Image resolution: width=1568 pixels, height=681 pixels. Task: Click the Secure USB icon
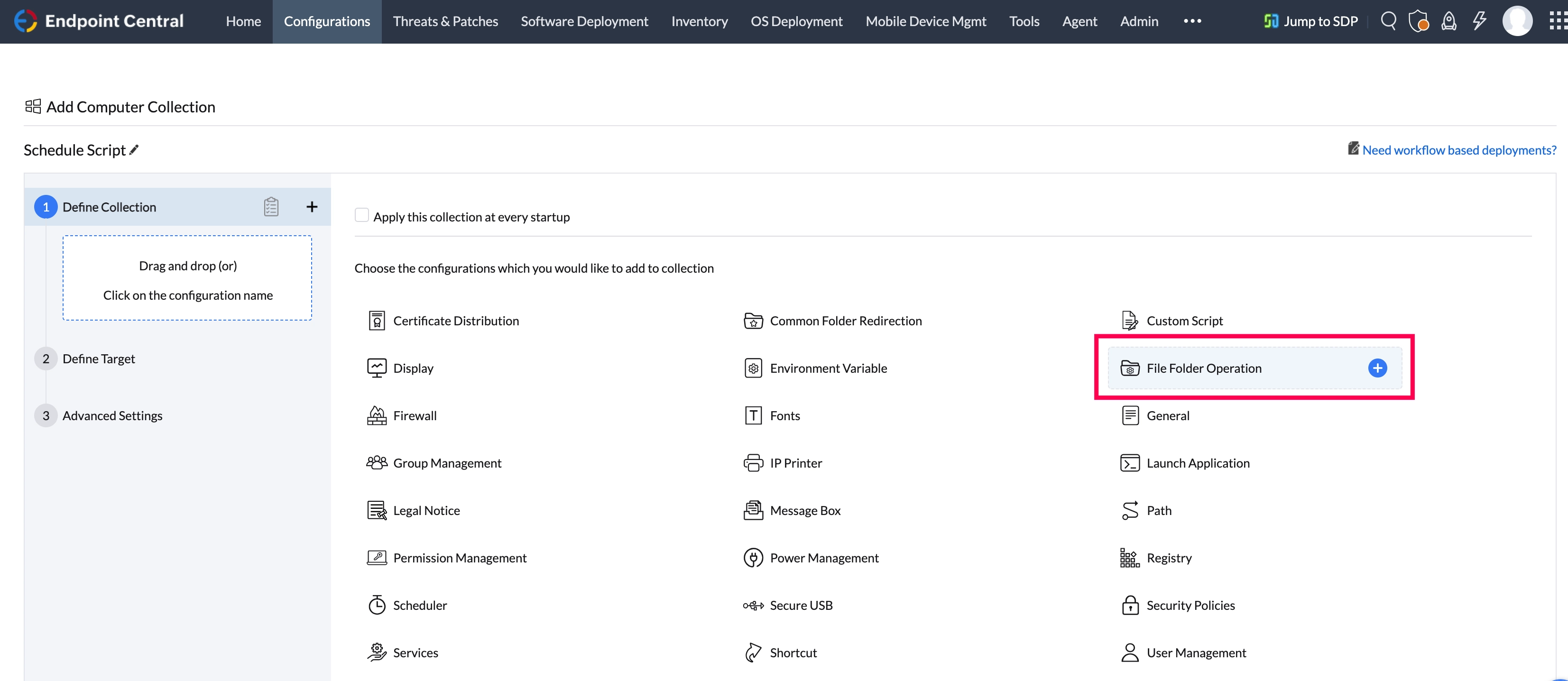click(x=754, y=606)
